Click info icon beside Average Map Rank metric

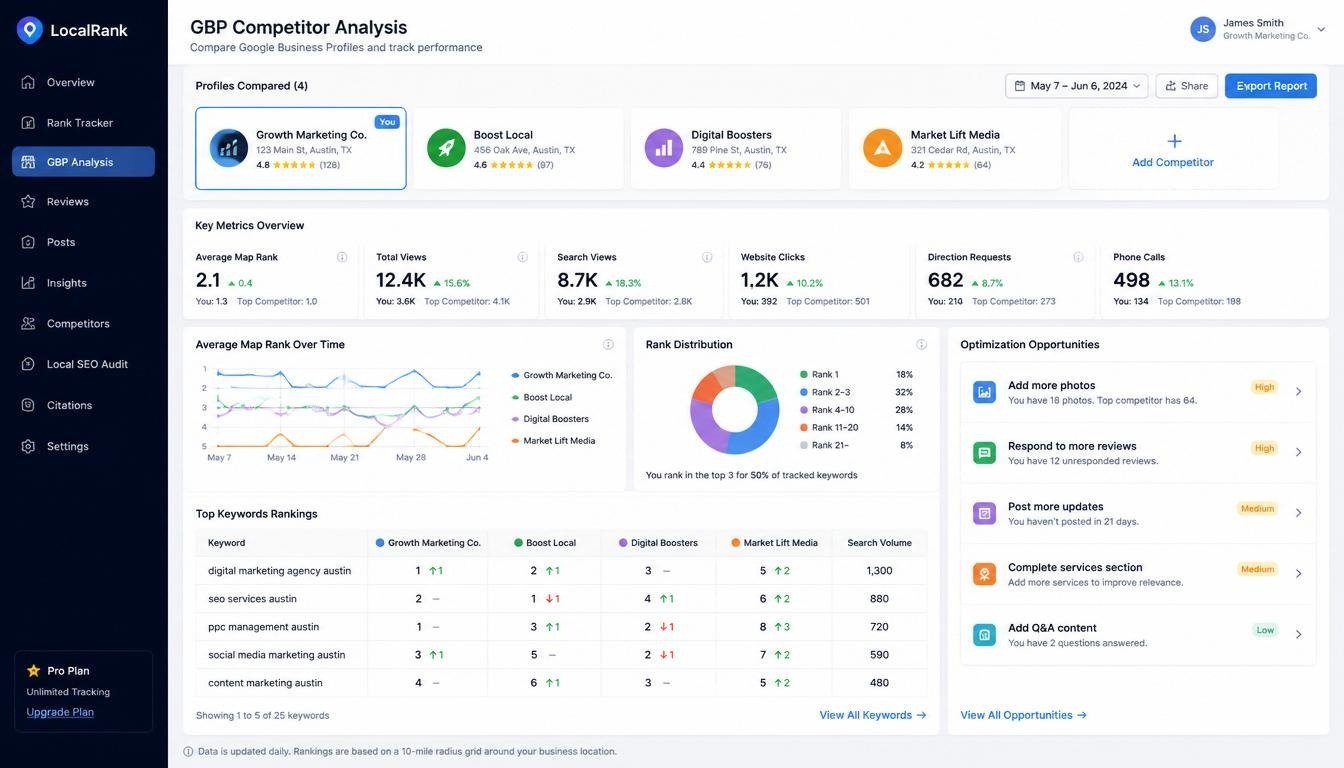pyautogui.click(x=342, y=257)
